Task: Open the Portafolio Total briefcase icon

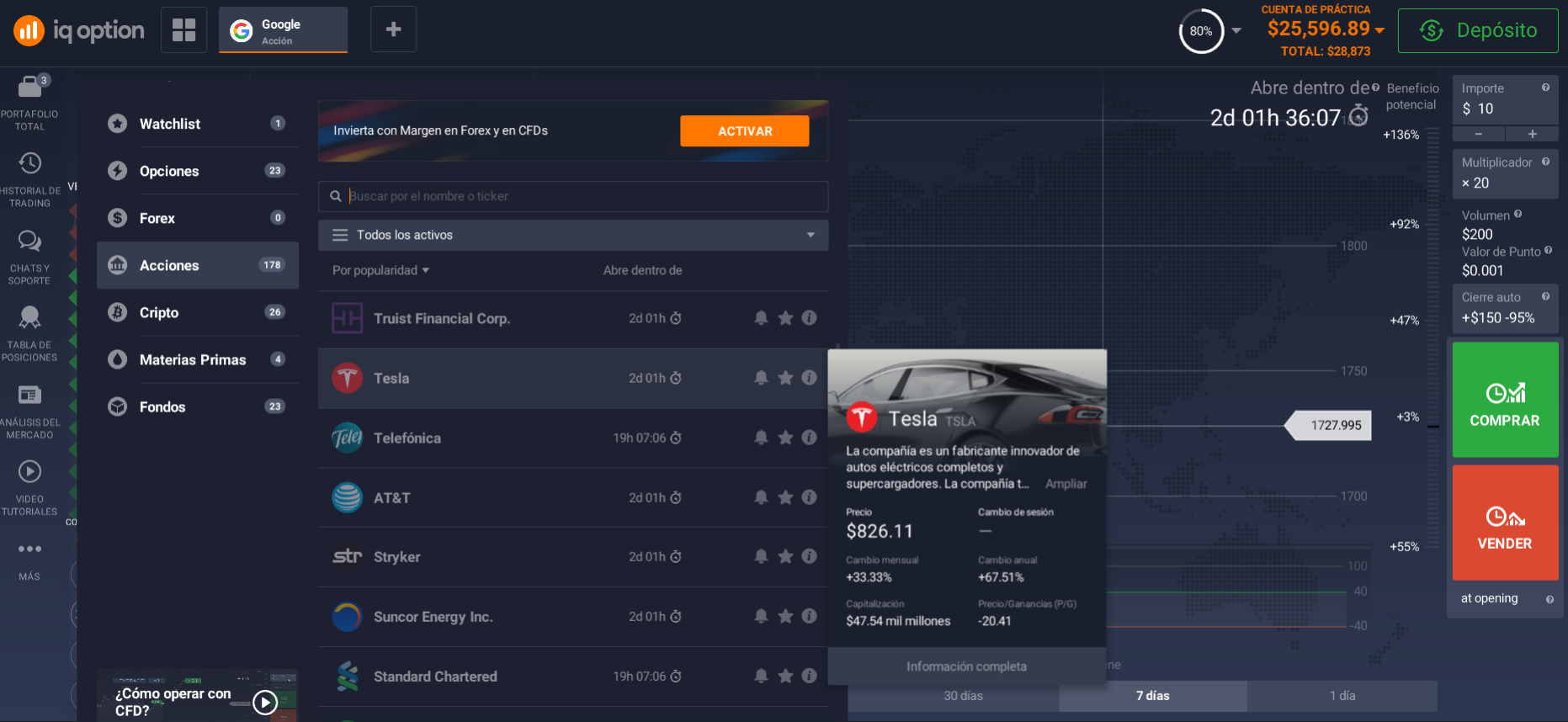Action: [29, 87]
